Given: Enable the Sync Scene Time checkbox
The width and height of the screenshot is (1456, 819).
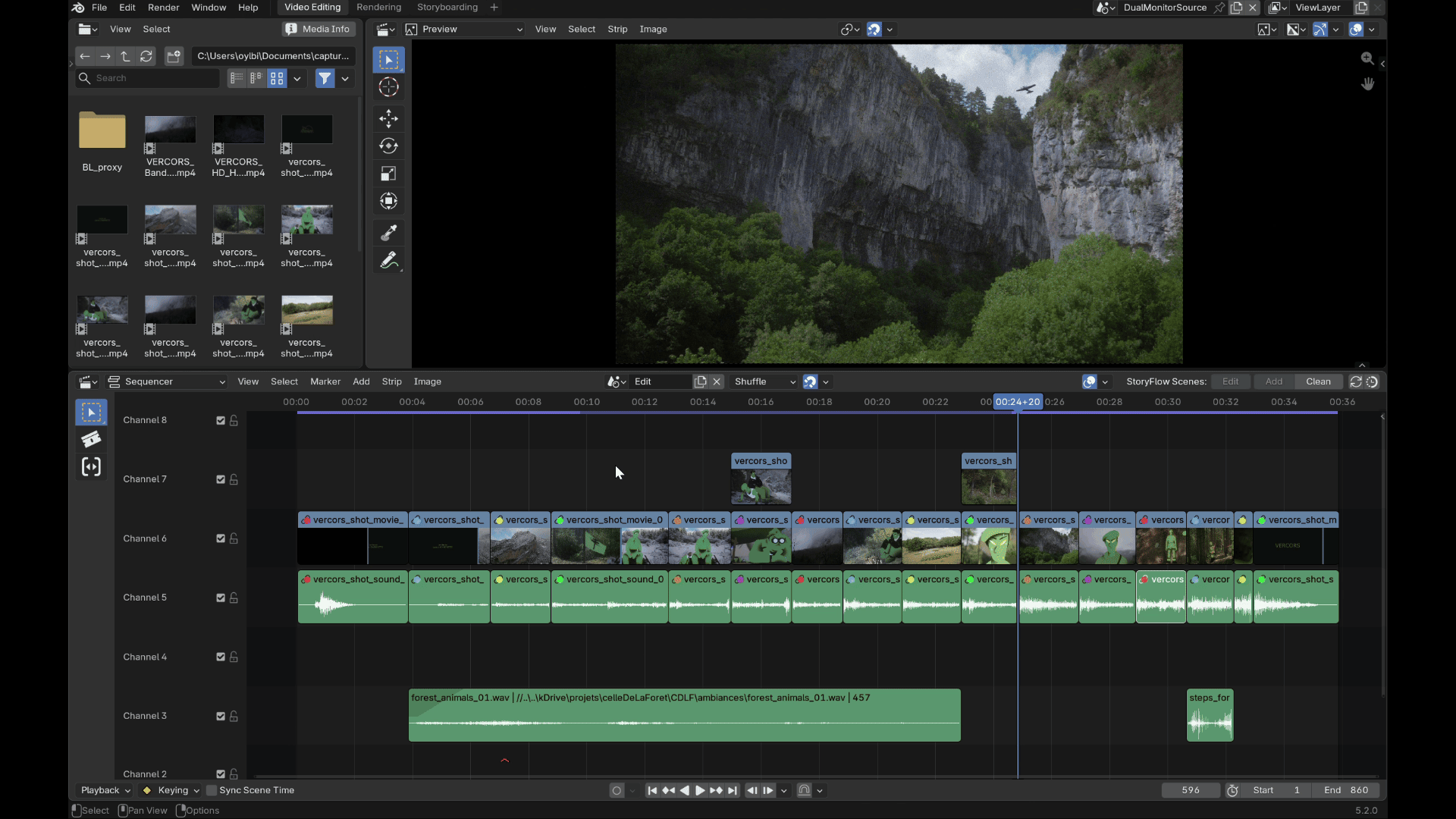Looking at the screenshot, I should [212, 790].
